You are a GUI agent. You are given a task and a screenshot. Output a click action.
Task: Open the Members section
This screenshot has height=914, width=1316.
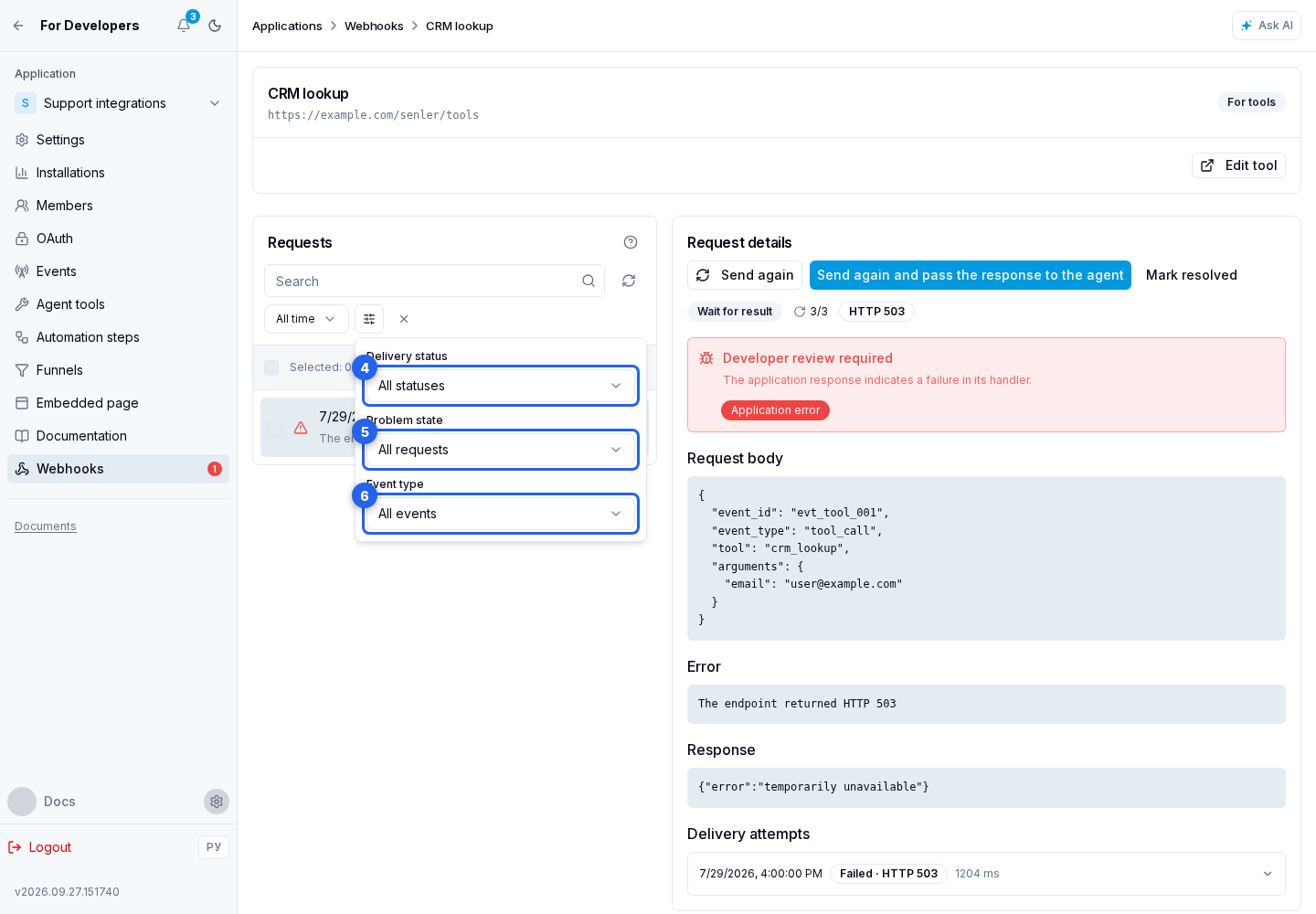pyautogui.click(x=118, y=206)
